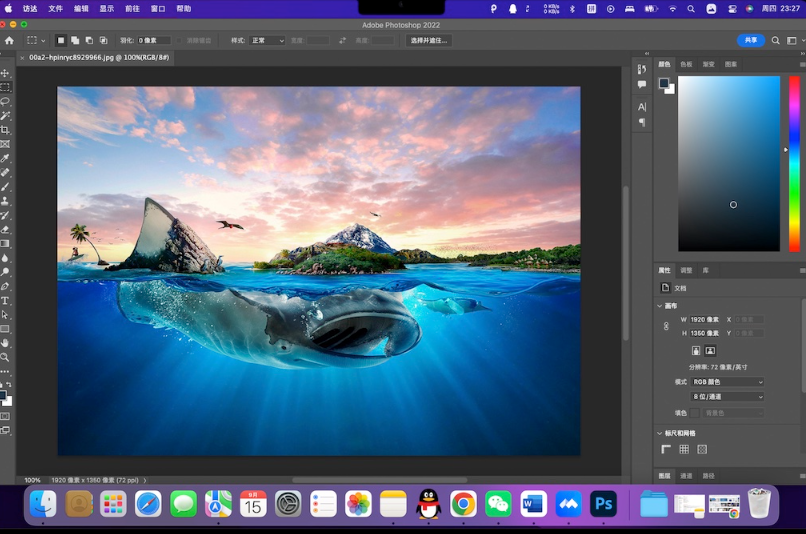Select the Dodge tool

point(5,272)
